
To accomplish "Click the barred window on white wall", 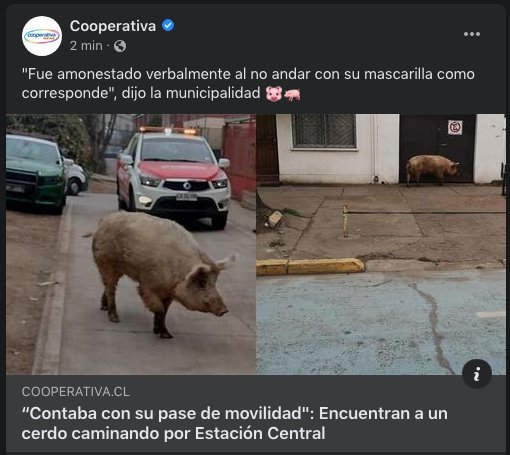I will [x=324, y=131].
